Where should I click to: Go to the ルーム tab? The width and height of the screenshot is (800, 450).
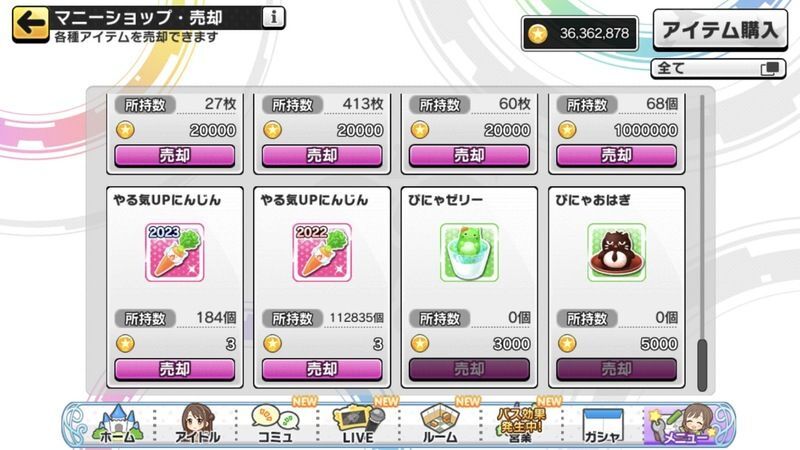[440, 424]
